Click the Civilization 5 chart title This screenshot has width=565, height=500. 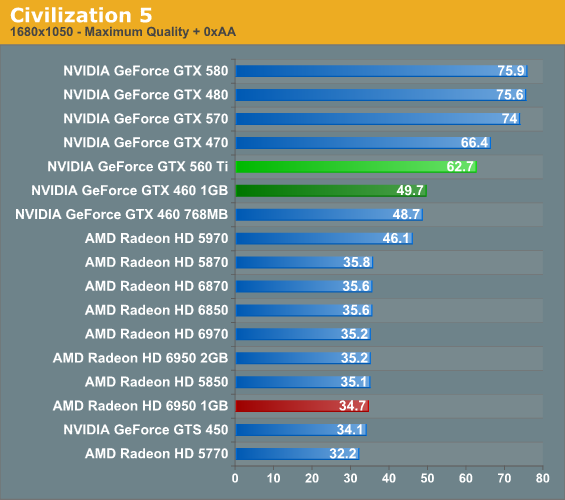[81, 15]
